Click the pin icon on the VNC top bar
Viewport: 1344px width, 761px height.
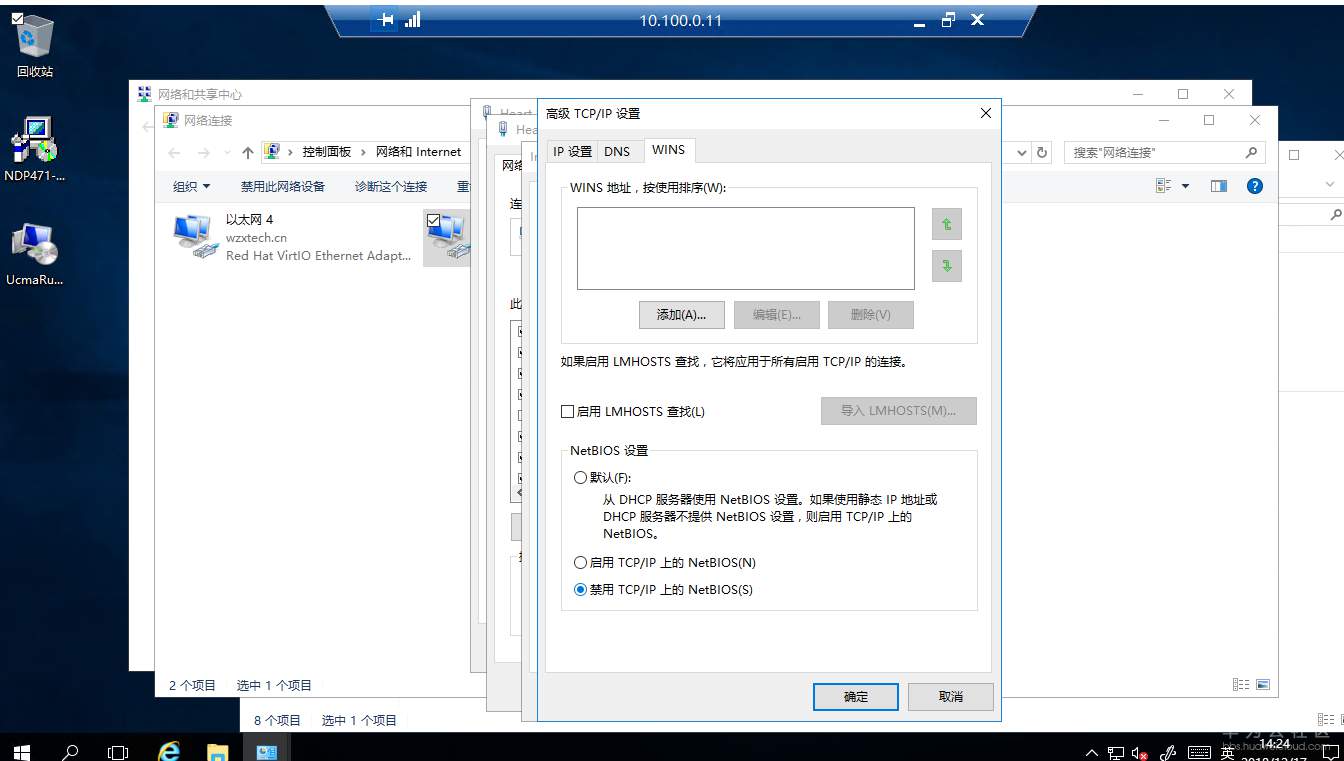[x=383, y=19]
